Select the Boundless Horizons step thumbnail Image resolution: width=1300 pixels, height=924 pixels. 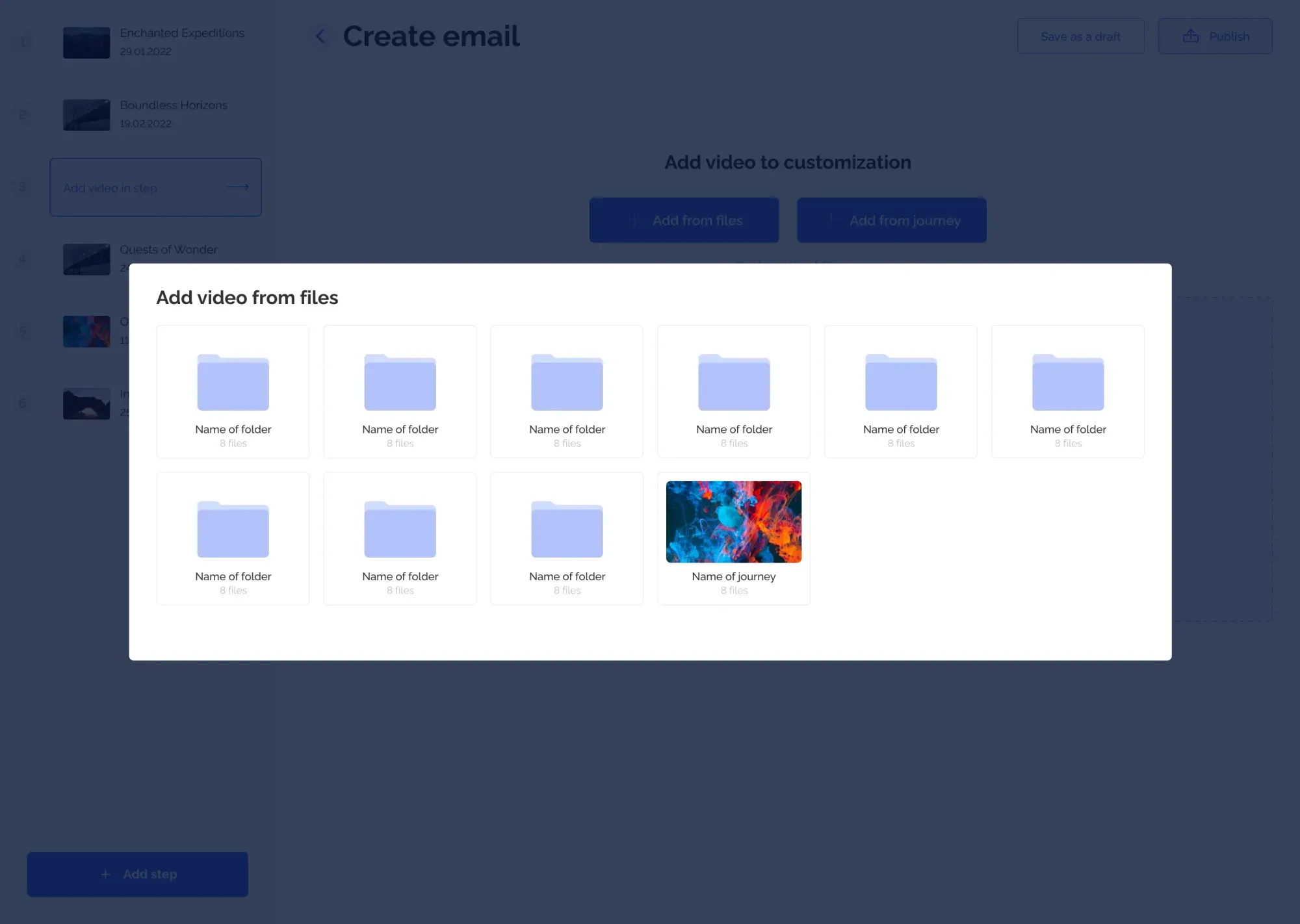86,114
